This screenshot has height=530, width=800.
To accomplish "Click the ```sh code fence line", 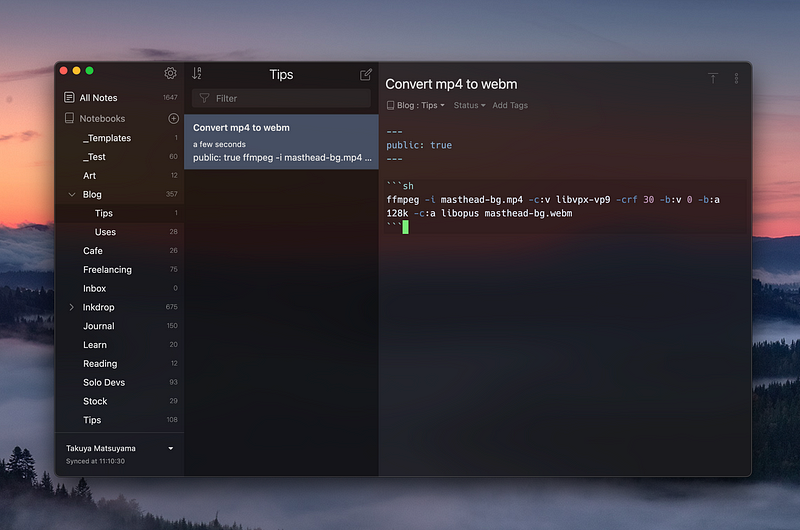I will pos(400,186).
